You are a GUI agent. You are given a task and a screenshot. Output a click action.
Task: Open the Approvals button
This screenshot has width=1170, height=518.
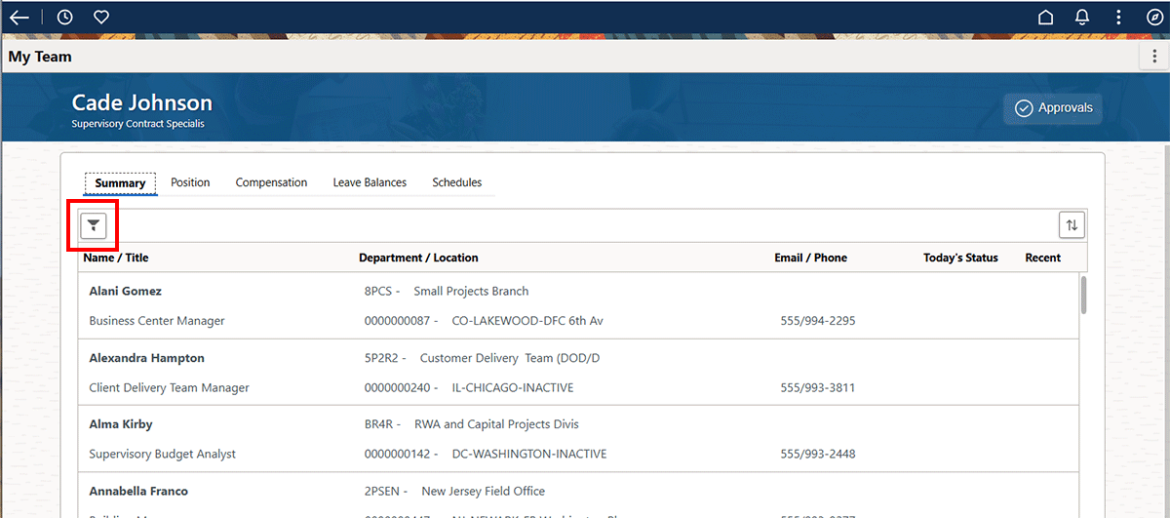pos(1053,108)
